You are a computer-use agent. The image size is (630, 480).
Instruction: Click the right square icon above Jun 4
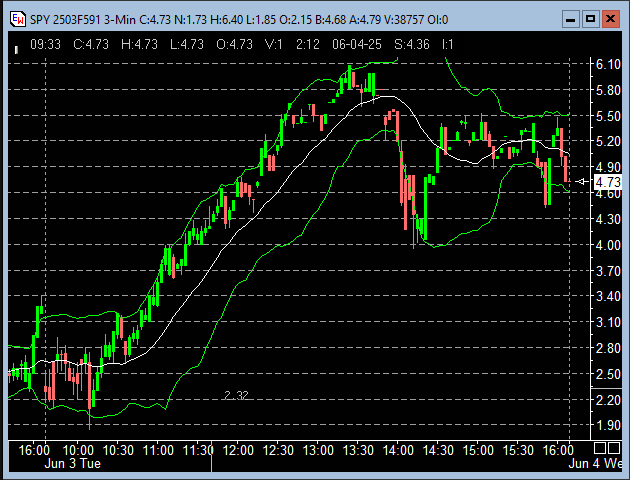[614, 447]
